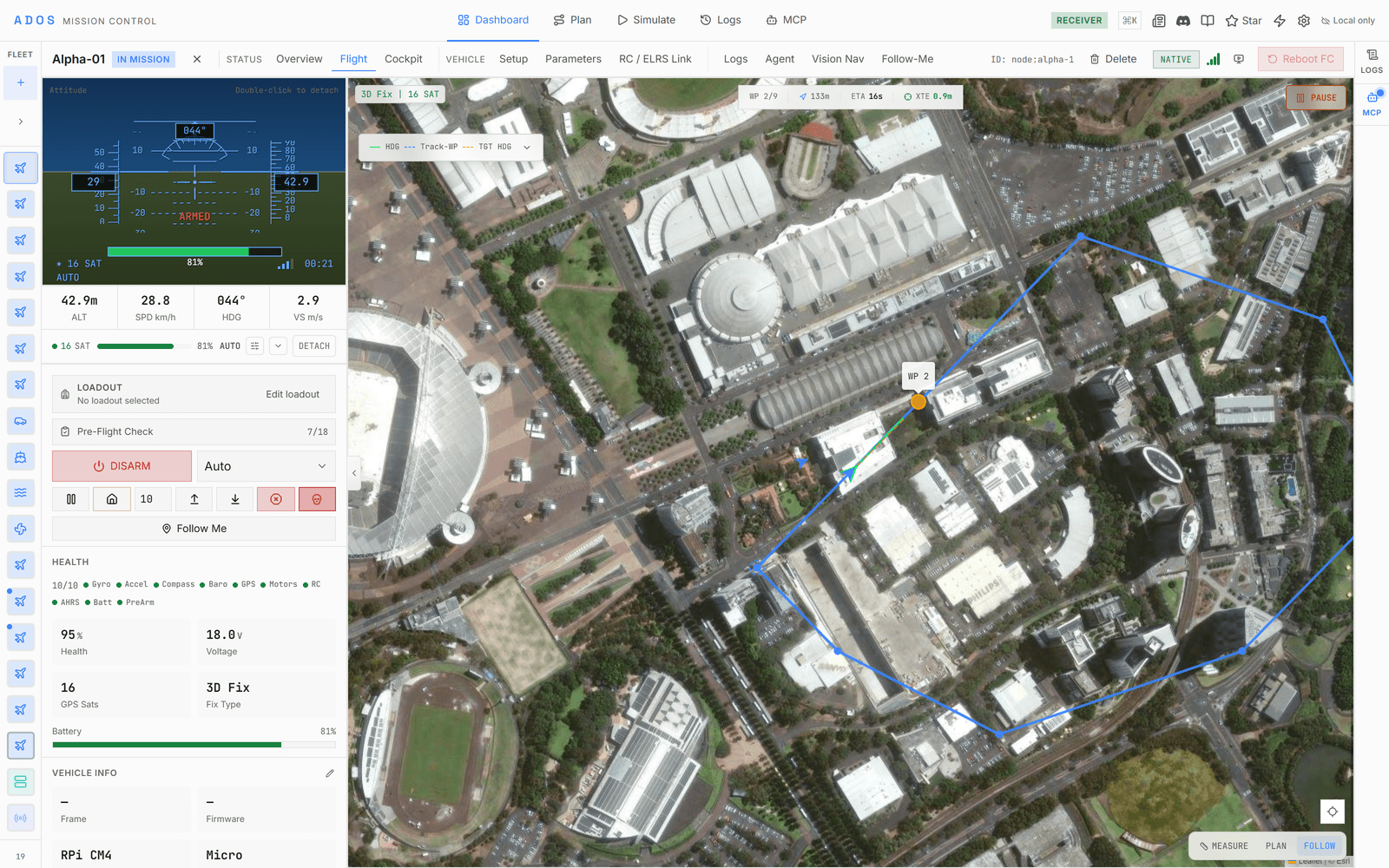Click the DISARM button
This screenshot has height=868, width=1389.
point(122,466)
